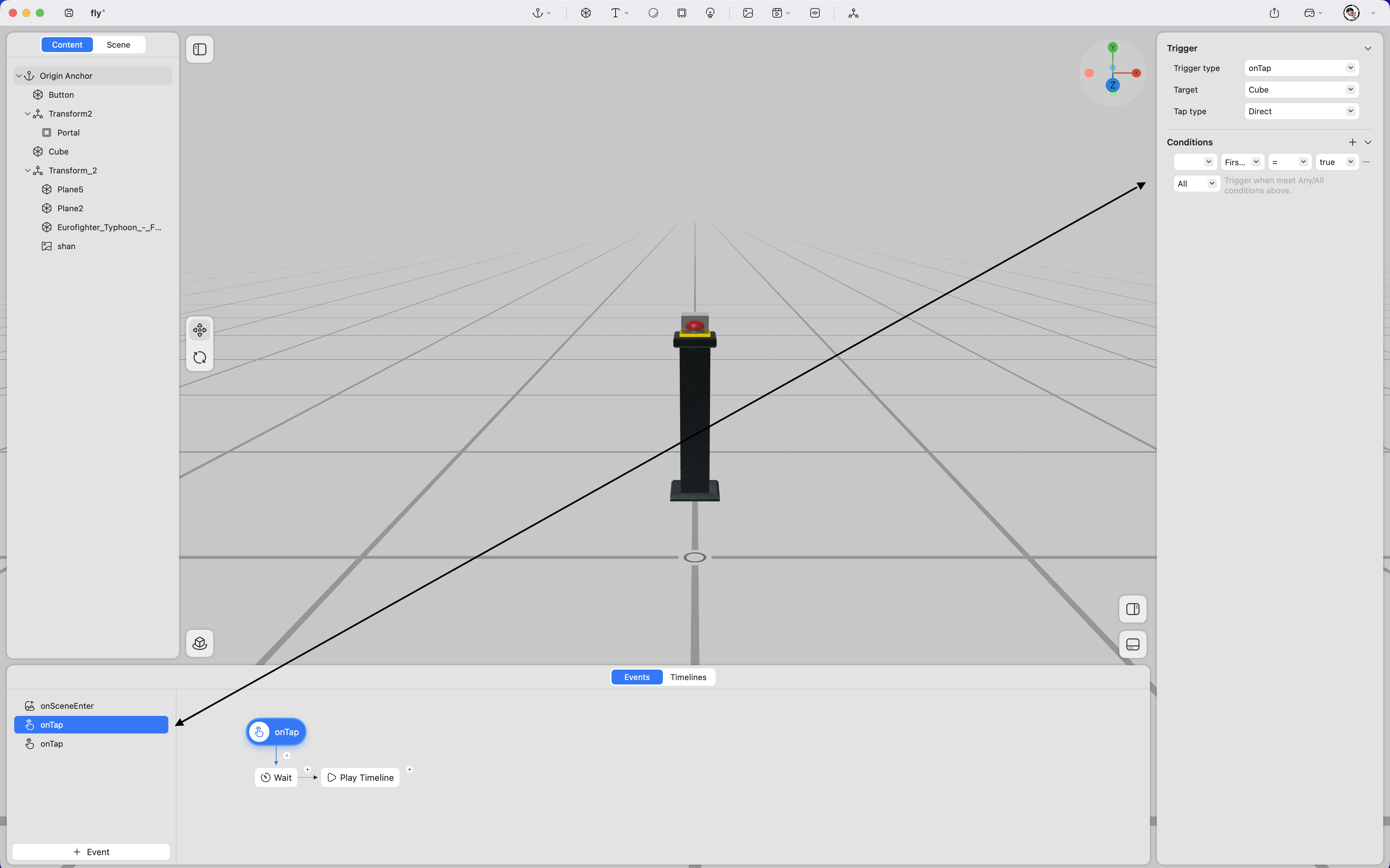Image resolution: width=1390 pixels, height=868 pixels.
Task: Switch to the Scene tab
Action: click(118, 45)
